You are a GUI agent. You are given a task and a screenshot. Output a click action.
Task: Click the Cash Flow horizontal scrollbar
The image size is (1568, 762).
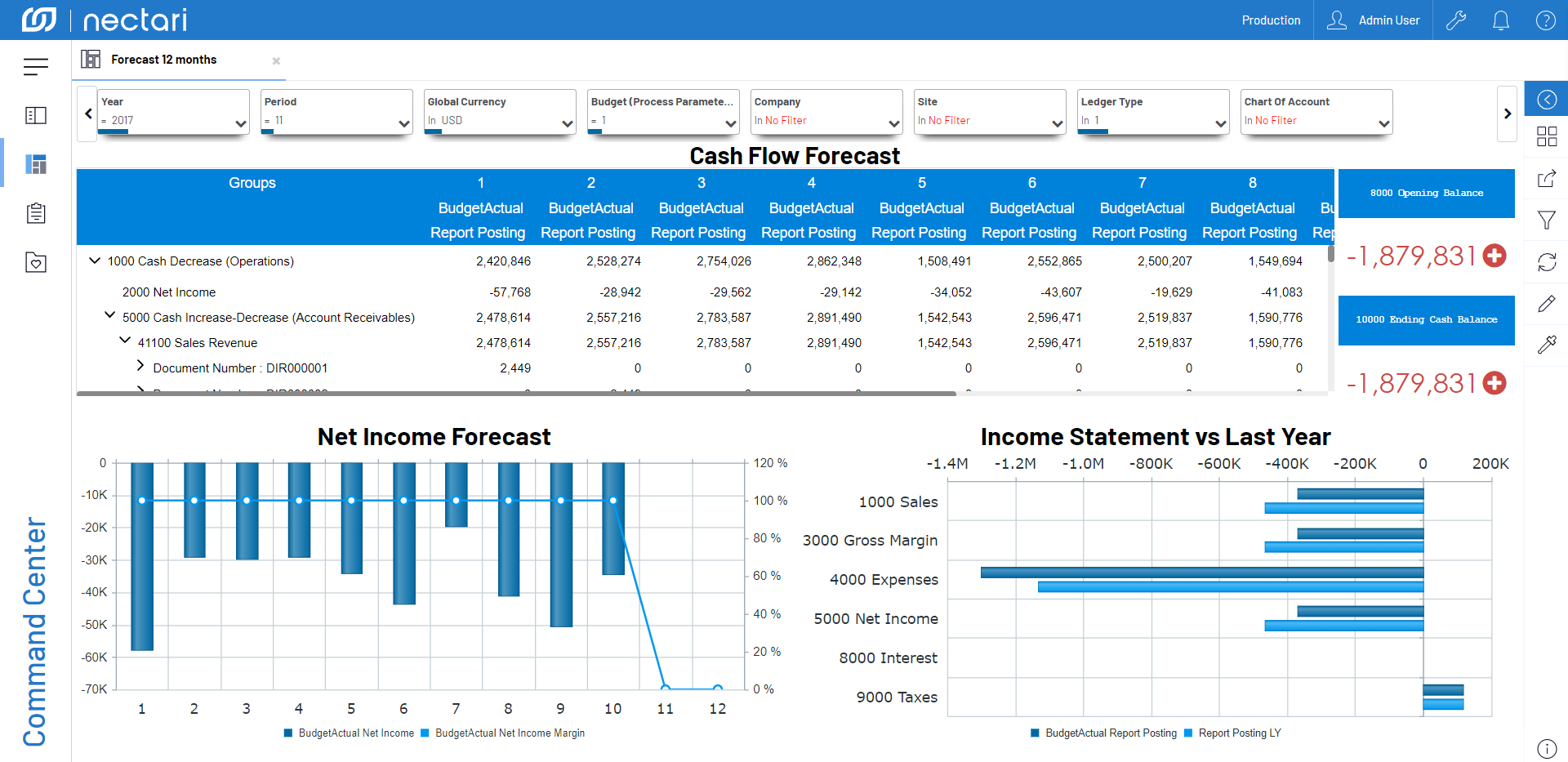(516, 394)
